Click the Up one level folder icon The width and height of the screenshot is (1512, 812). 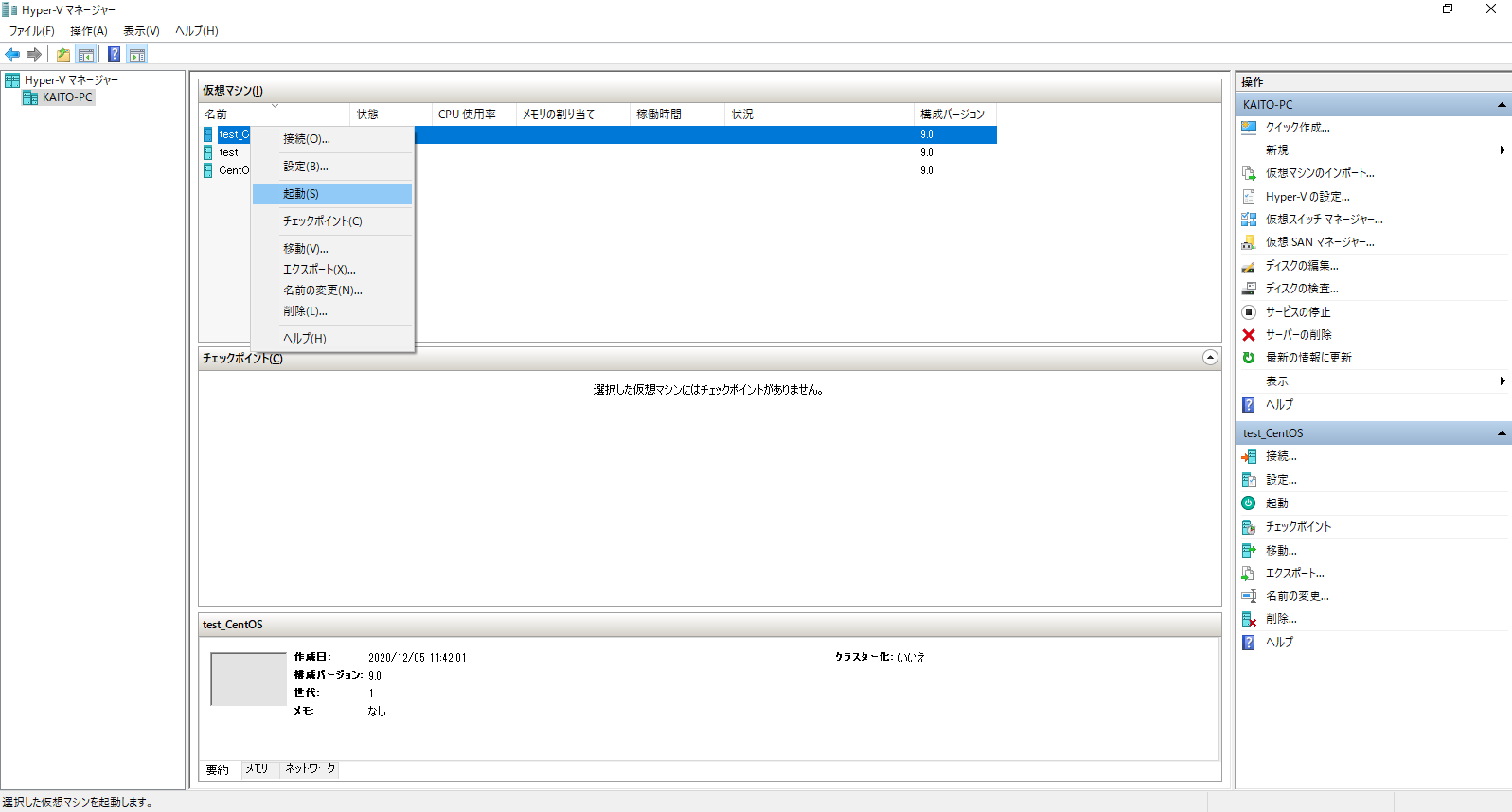pyautogui.click(x=63, y=55)
